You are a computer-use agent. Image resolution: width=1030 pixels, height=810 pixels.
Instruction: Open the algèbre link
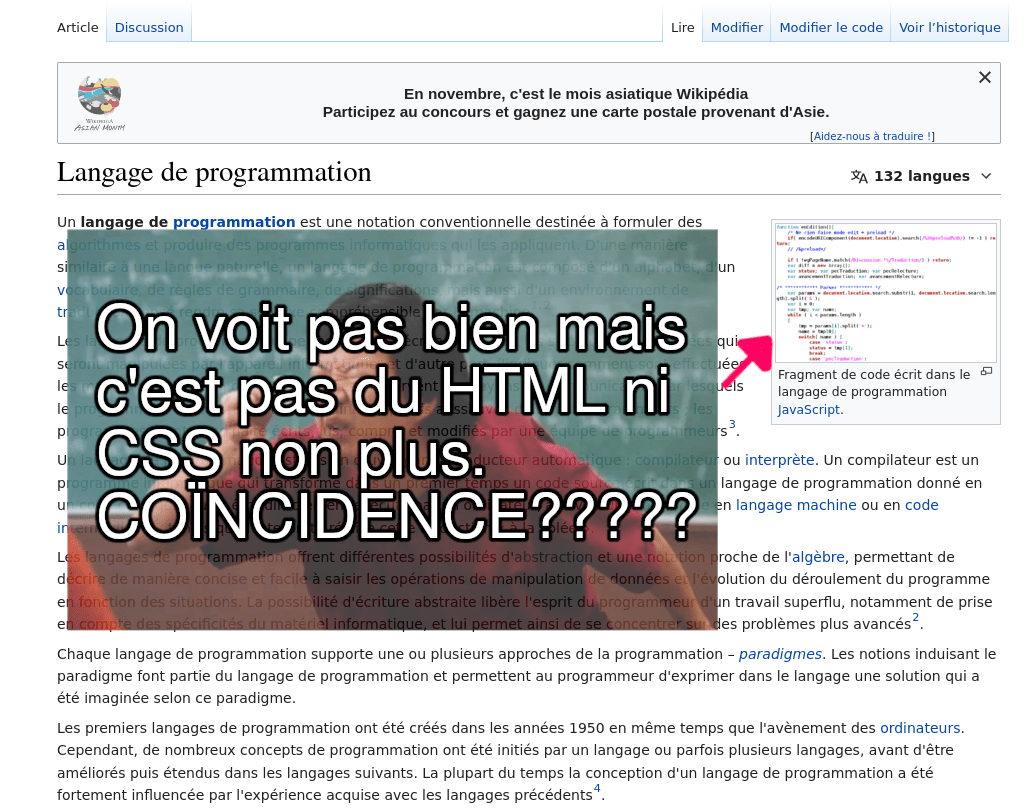(818, 557)
